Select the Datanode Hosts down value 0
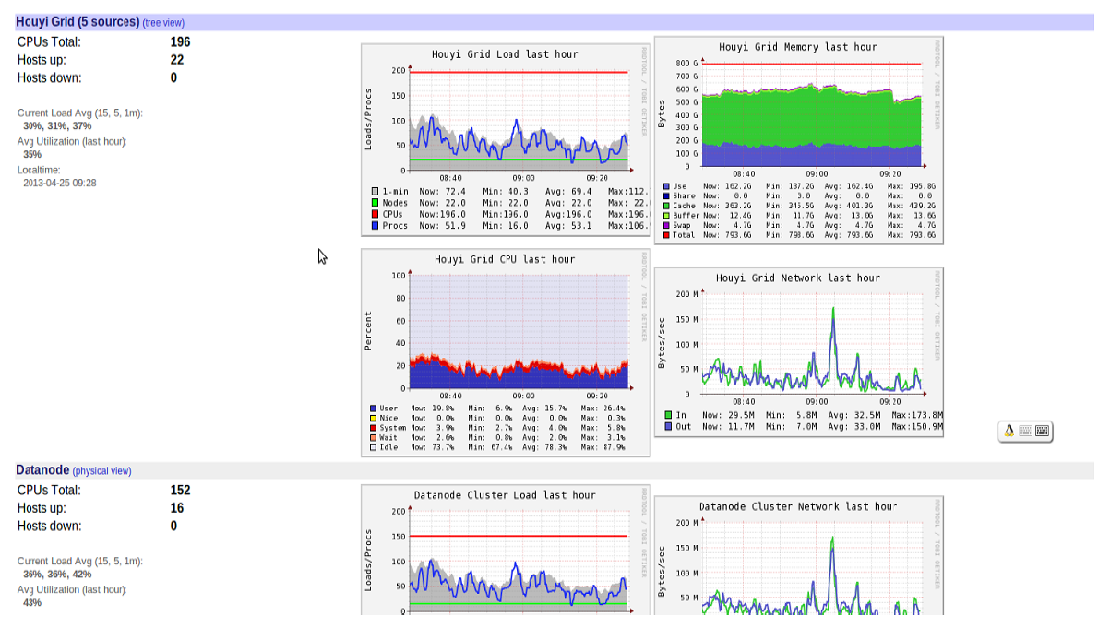This screenshot has width=1110, height=629. [173, 526]
